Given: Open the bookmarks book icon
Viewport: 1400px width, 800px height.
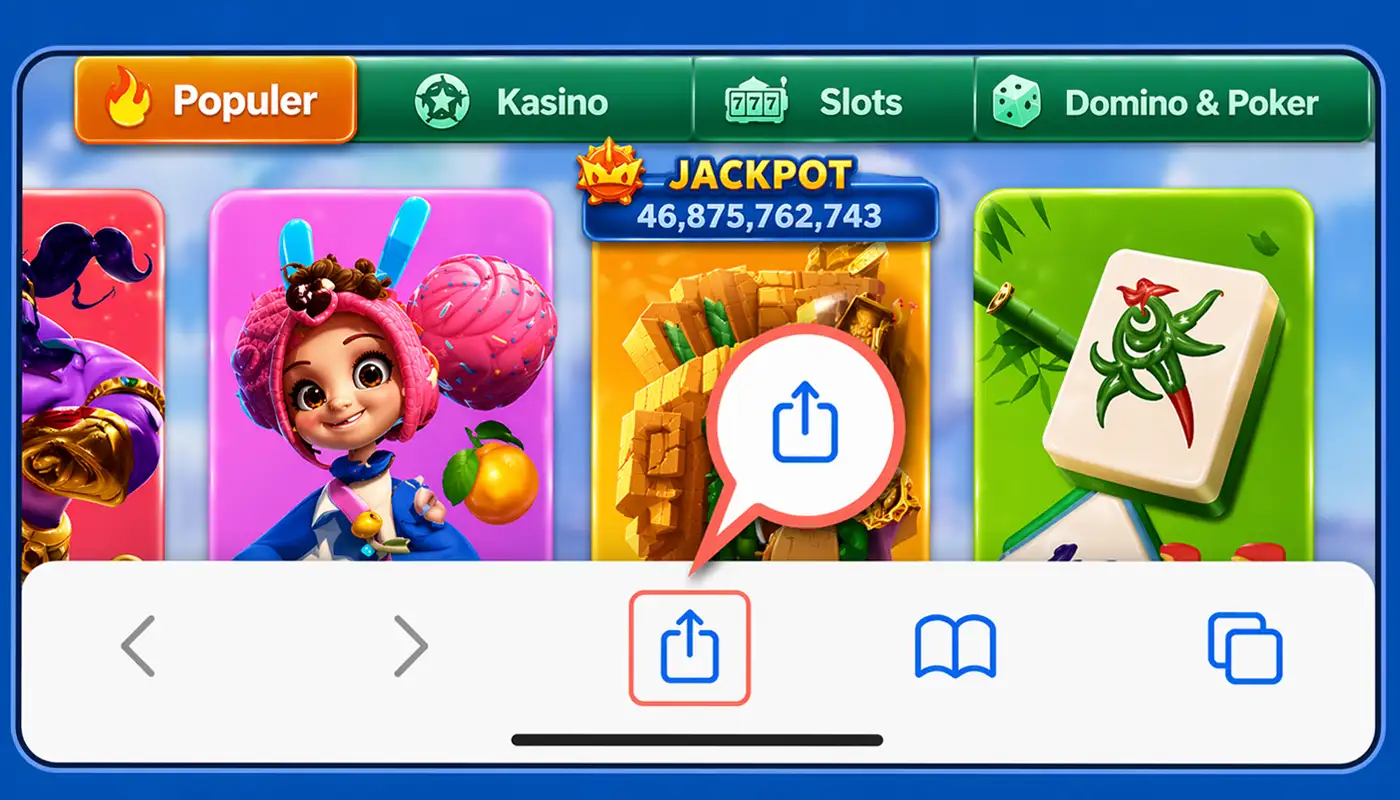Looking at the screenshot, I should click(955, 646).
